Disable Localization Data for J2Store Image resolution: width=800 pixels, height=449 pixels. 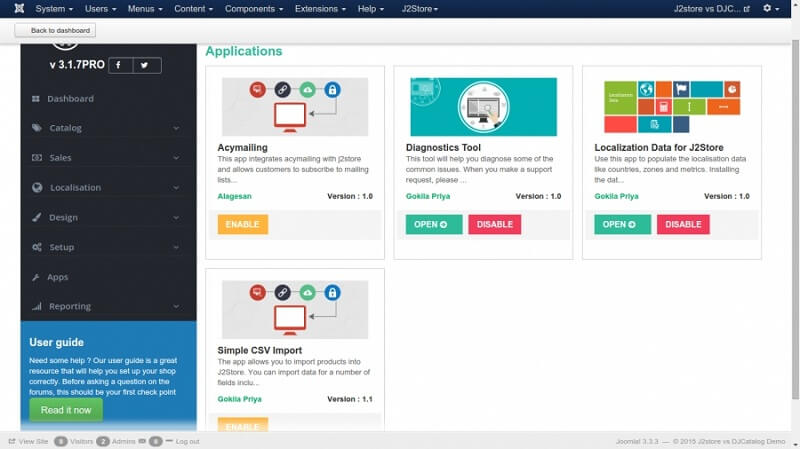(683, 224)
